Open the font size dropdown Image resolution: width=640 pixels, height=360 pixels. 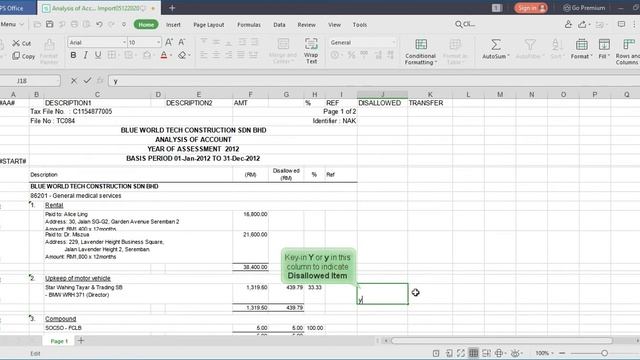[158, 42]
